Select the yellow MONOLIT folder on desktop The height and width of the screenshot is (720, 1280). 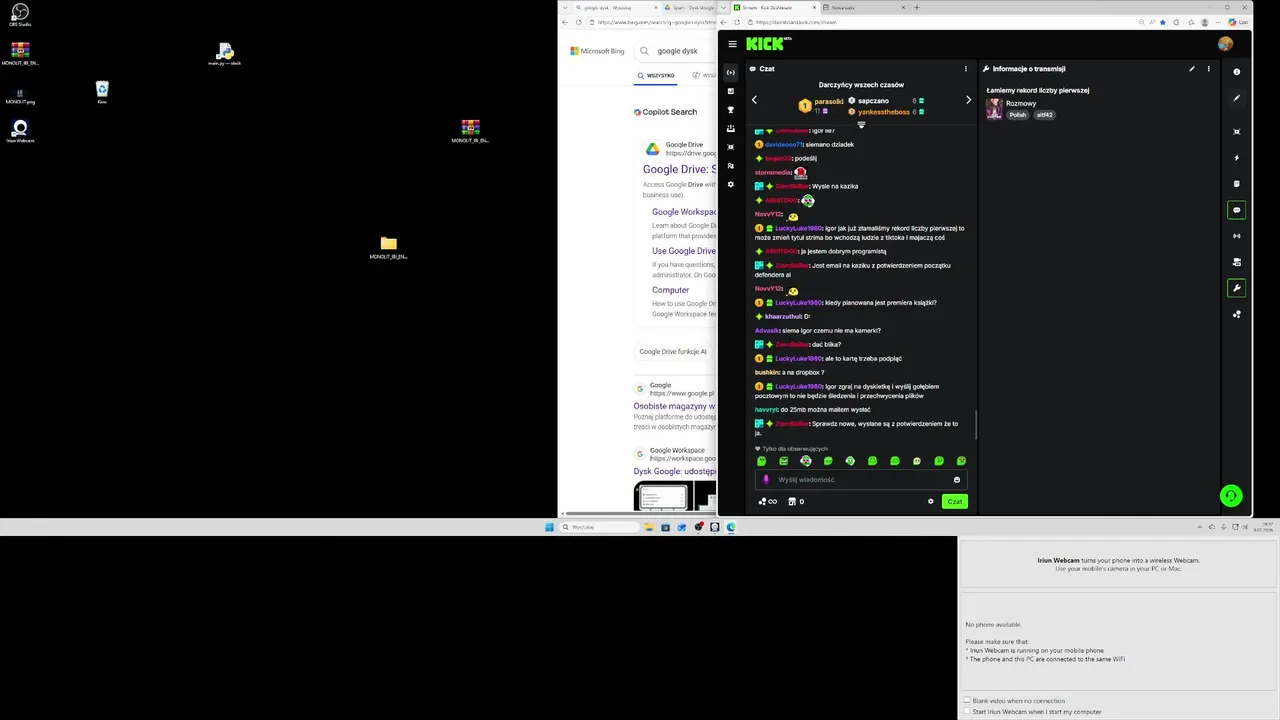click(388, 247)
